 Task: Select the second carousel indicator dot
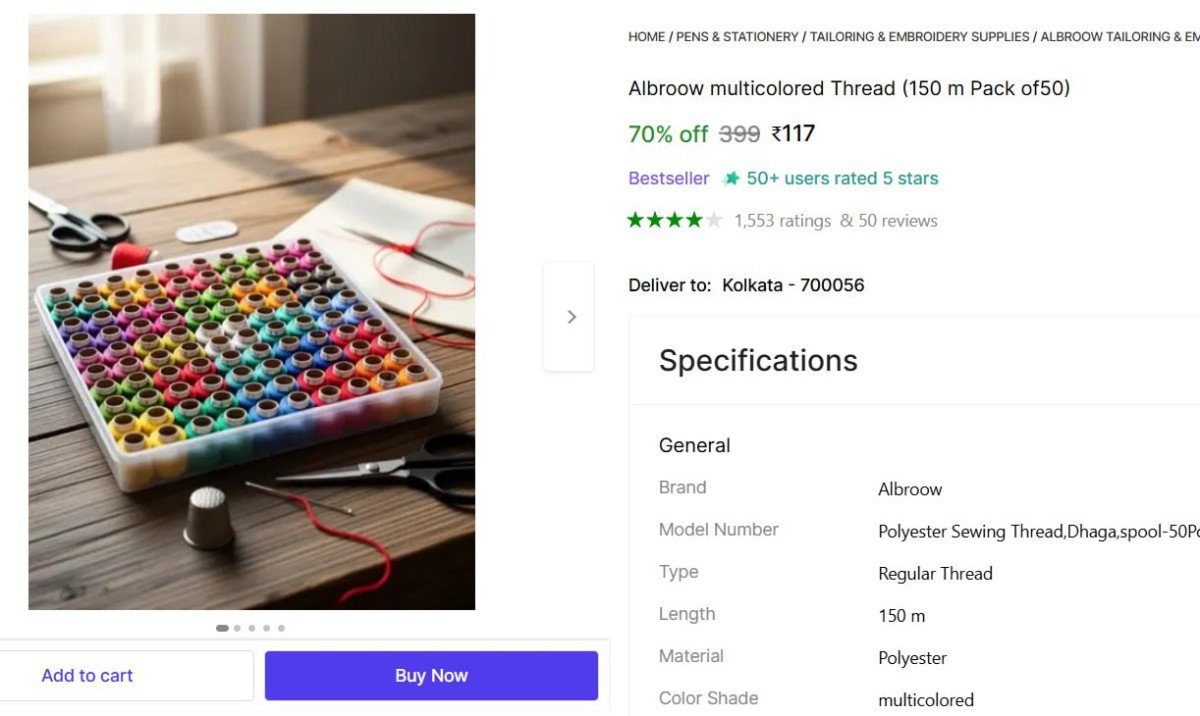[x=237, y=628]
